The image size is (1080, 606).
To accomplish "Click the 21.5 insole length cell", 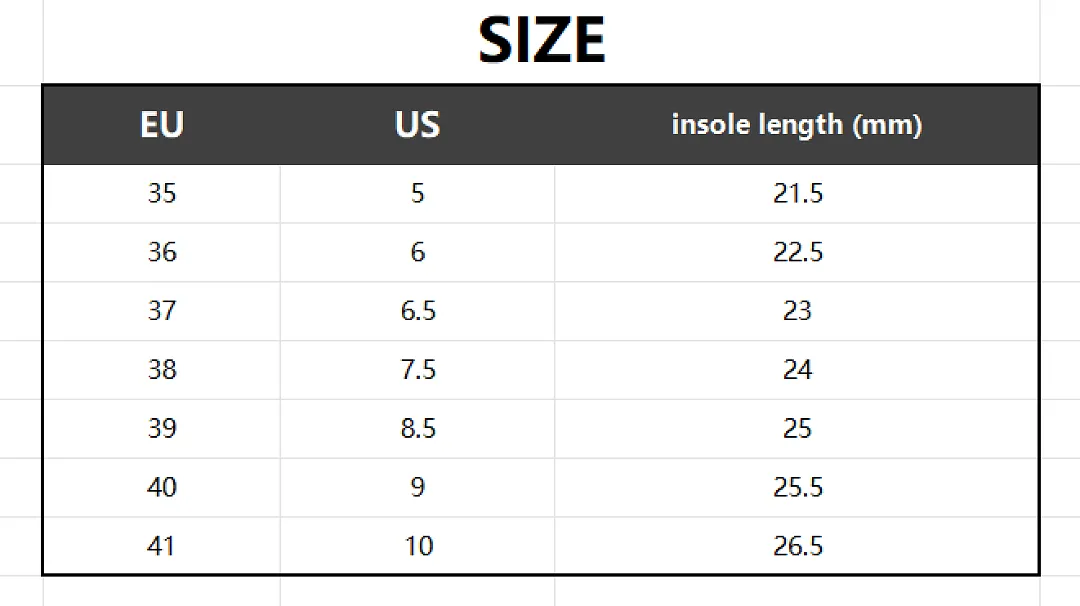I will click(x=797, y=194).
